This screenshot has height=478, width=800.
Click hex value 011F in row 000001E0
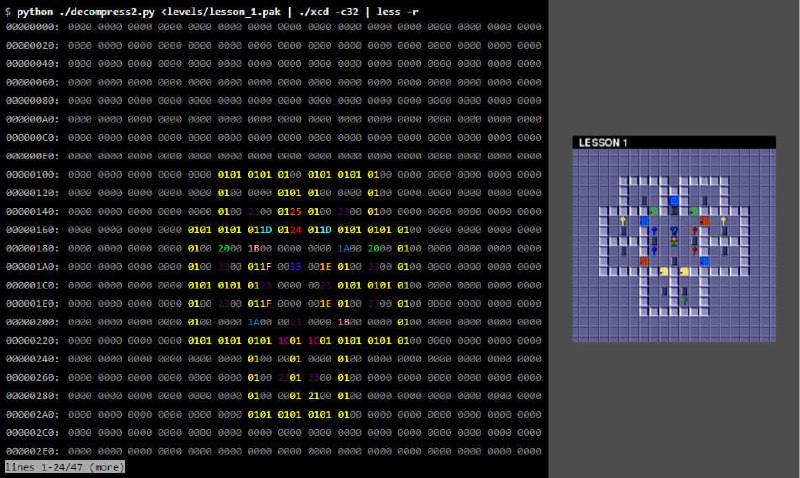260,304
